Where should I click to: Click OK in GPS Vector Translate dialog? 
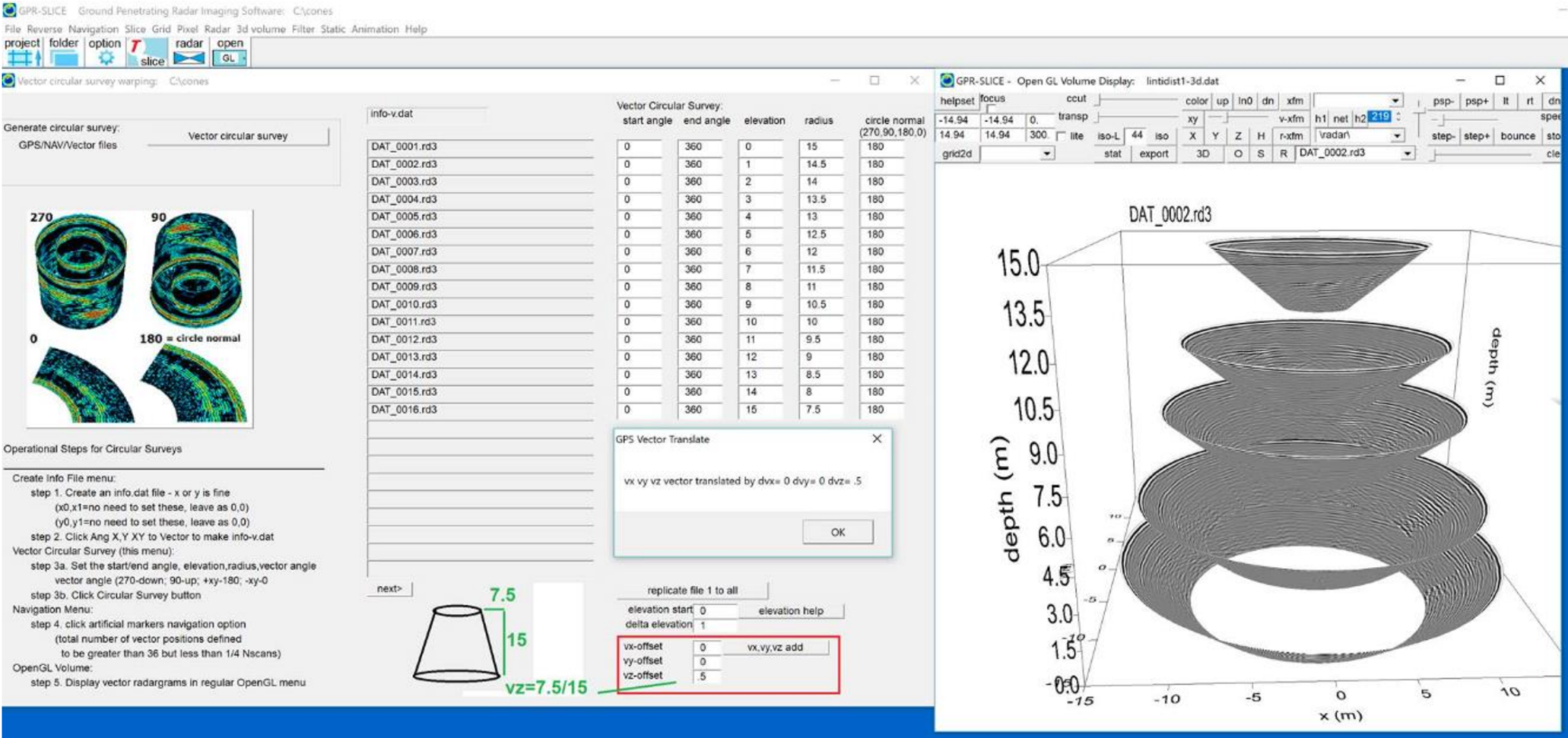click(x=837, y=532)
